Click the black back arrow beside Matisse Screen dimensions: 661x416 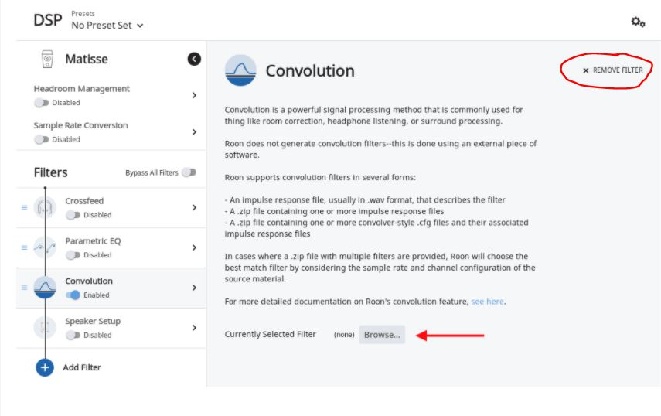point(194,59)
